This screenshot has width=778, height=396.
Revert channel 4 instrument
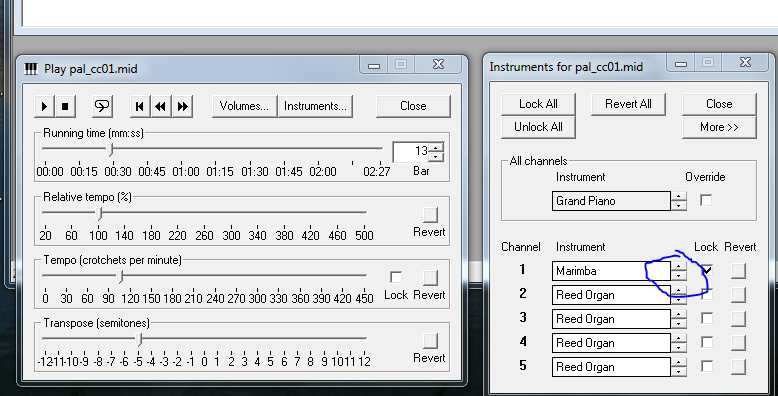738,343
